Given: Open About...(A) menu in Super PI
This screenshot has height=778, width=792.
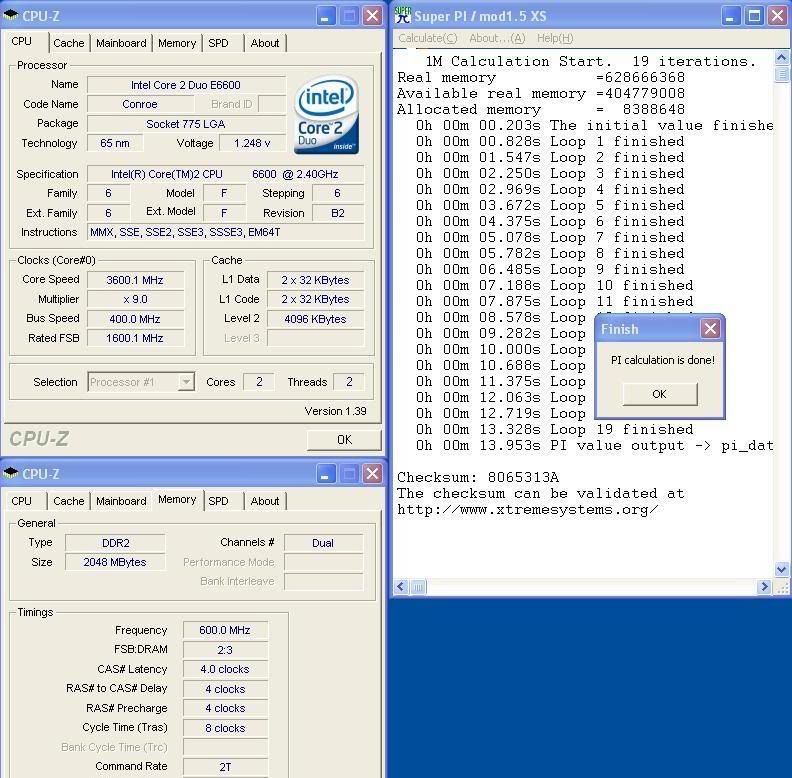Looking at the screenshot, I should point(497,38).
